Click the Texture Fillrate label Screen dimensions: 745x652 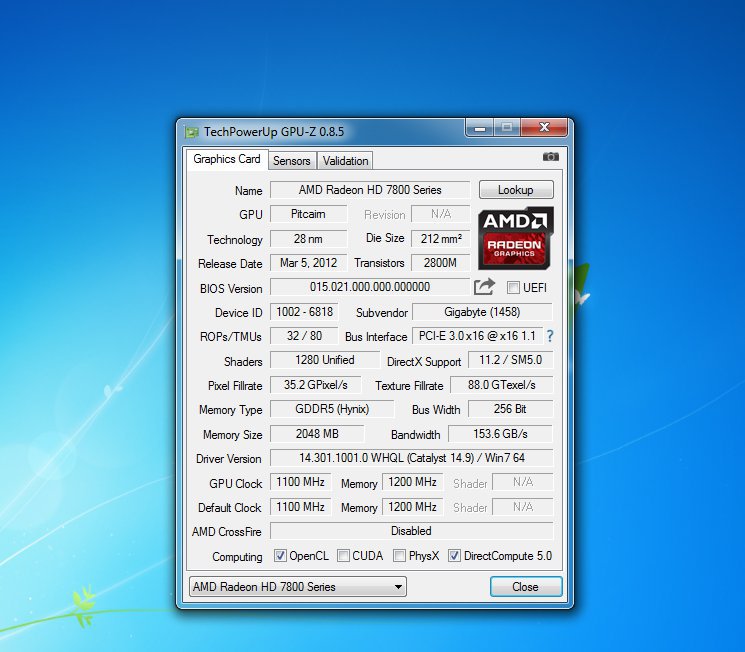pyautogui.click(x=409, y=386)
